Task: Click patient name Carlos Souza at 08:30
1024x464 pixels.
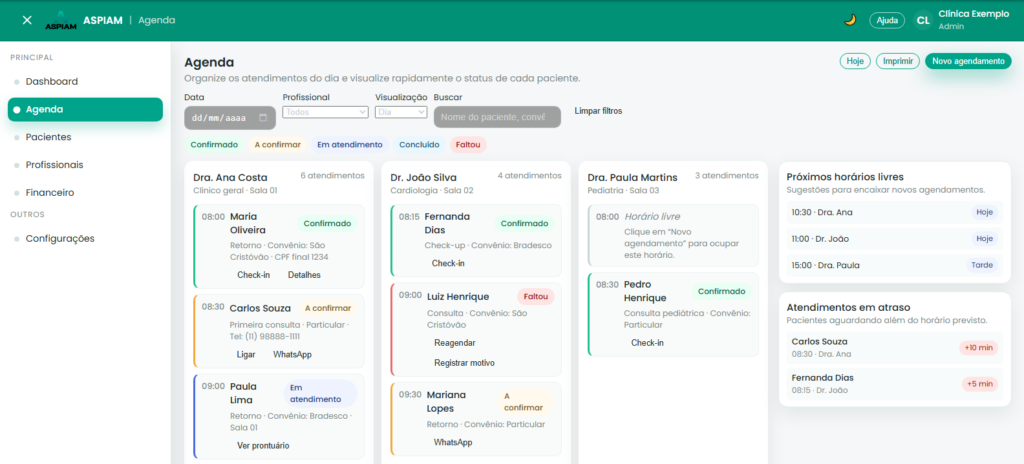Action: [261, 308]
